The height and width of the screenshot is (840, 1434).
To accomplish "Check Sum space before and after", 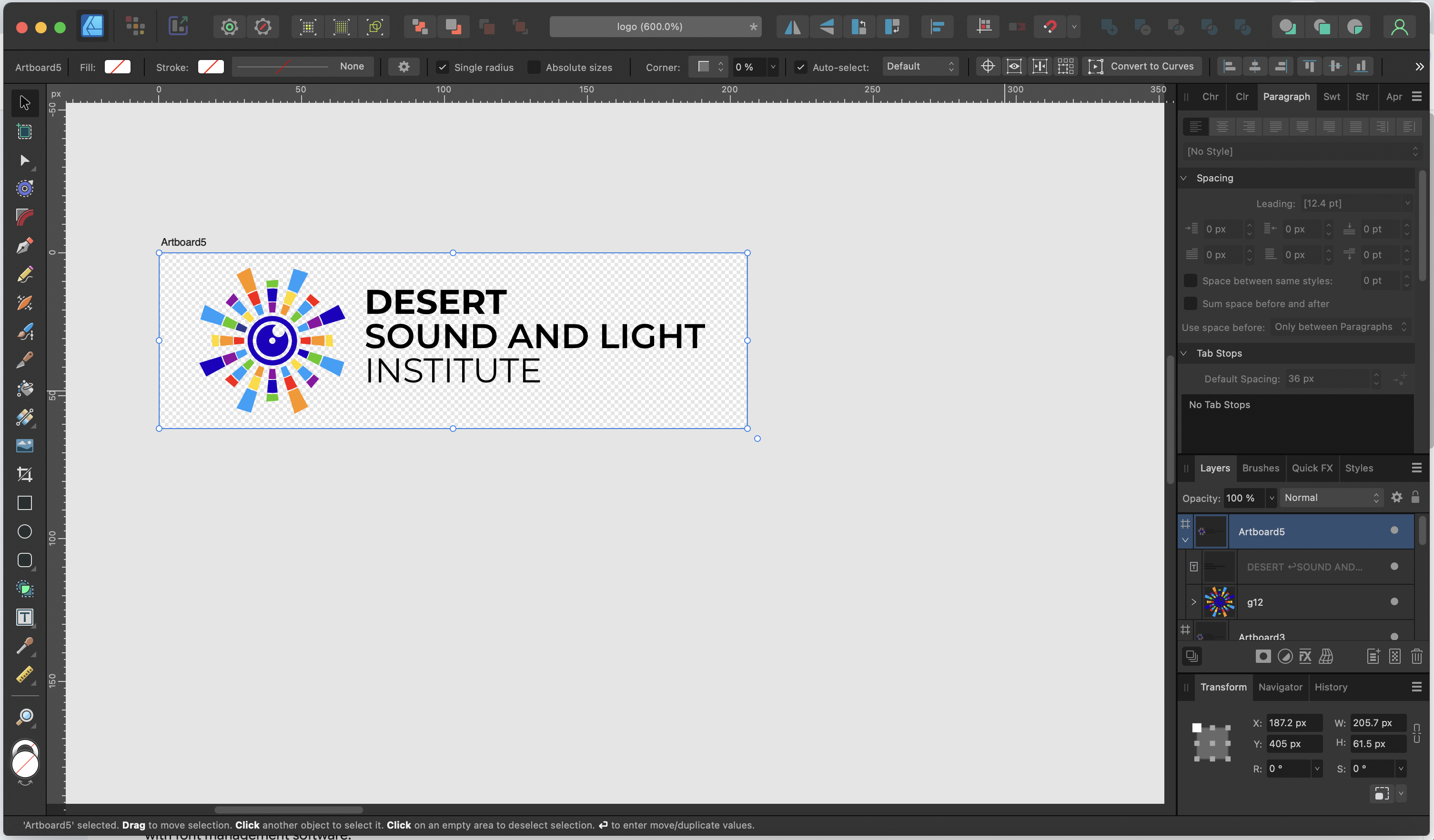I will (x=1190, y=304).
